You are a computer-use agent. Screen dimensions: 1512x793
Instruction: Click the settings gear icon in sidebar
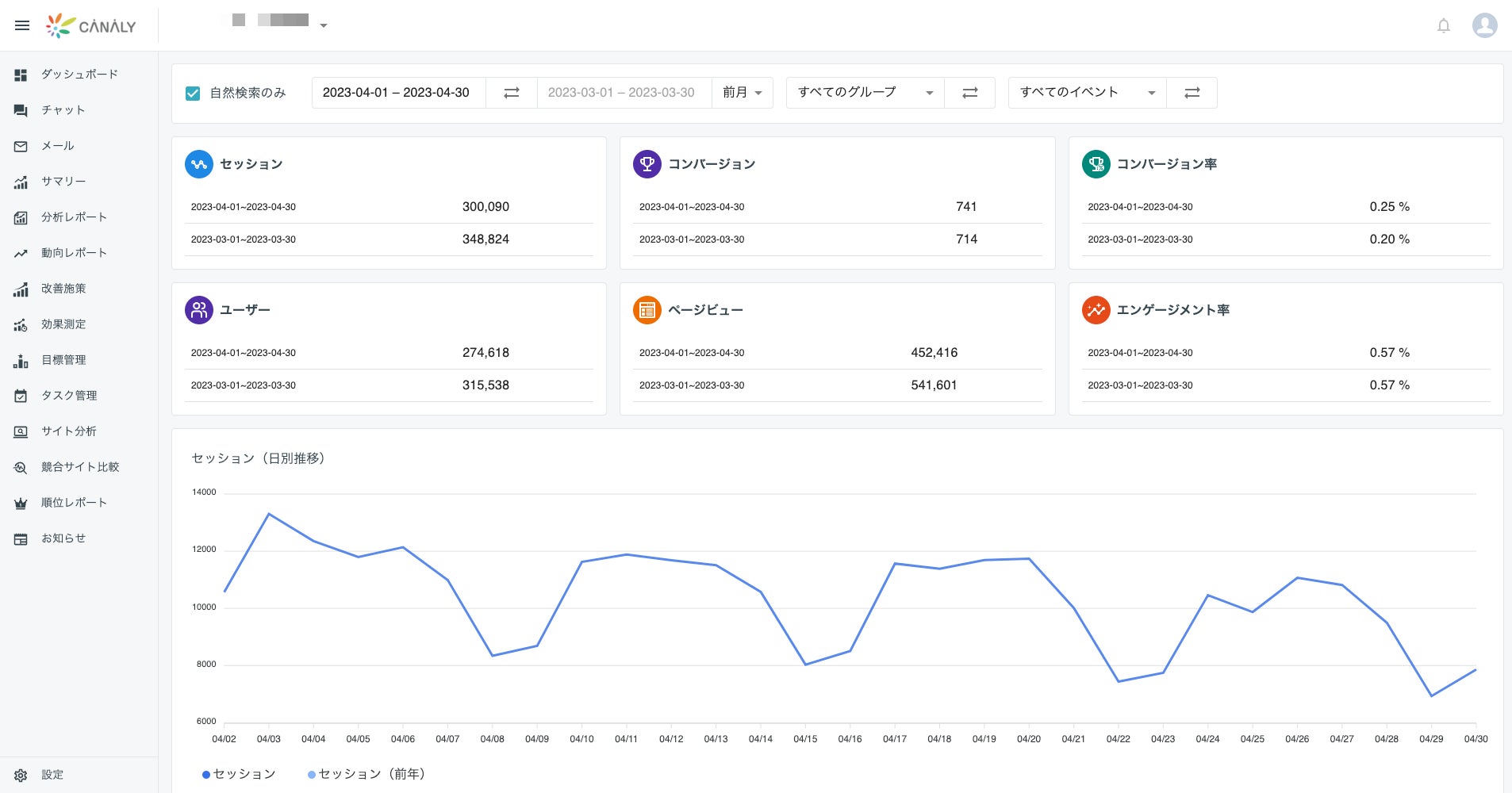click(21, 775)
